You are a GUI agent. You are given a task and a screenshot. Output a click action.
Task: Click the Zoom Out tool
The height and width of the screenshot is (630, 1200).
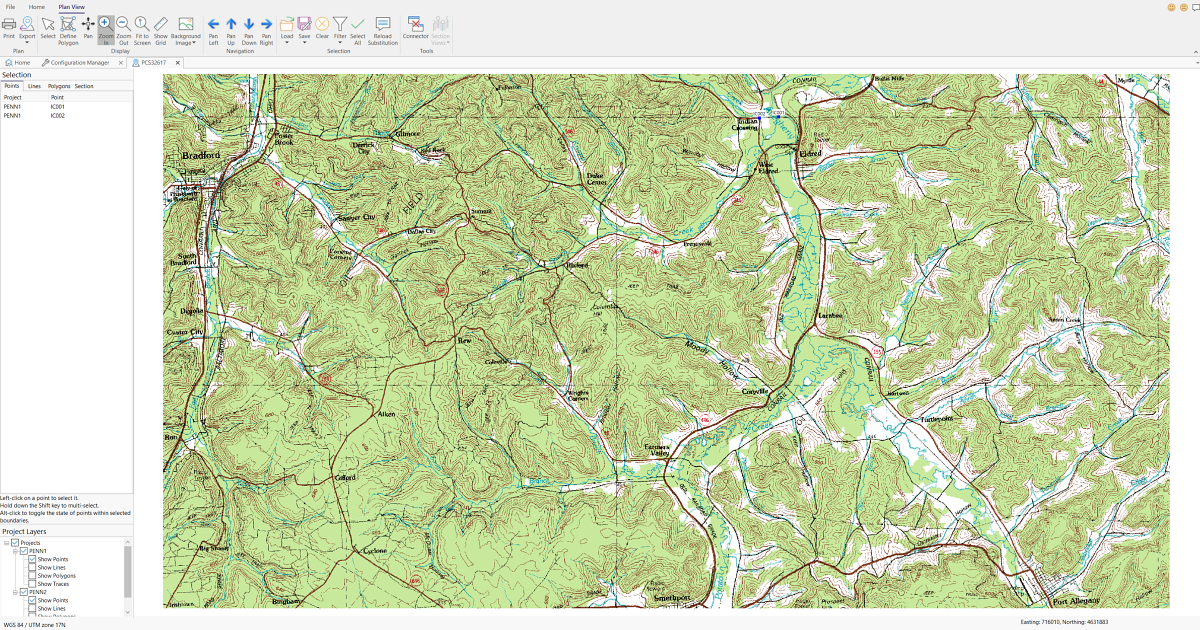pos(123,28)
